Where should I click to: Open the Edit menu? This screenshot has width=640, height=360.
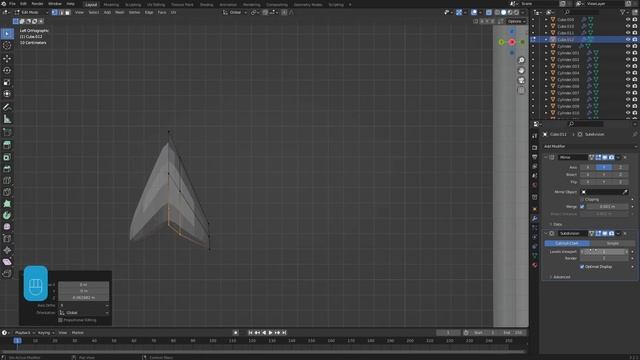[x=23, y=4]
